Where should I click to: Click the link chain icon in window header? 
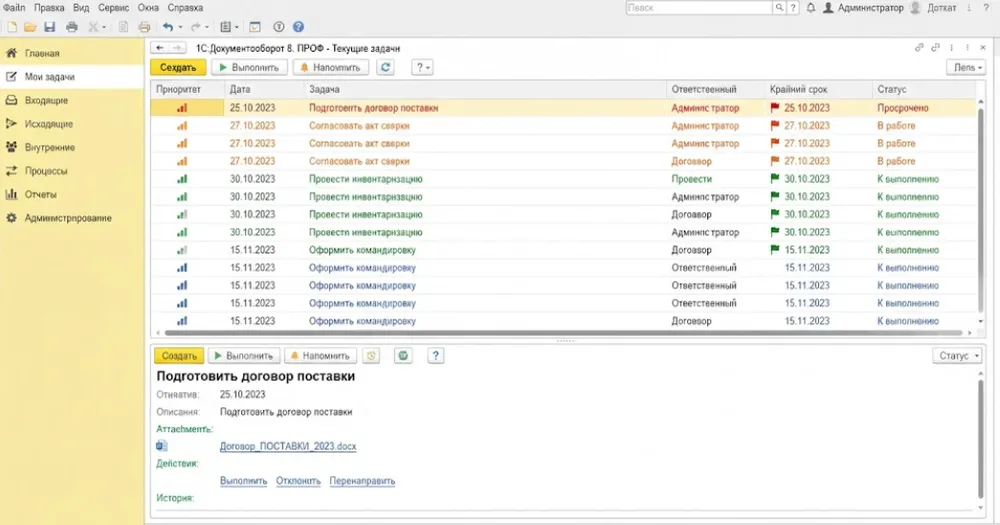coord(919,48)
